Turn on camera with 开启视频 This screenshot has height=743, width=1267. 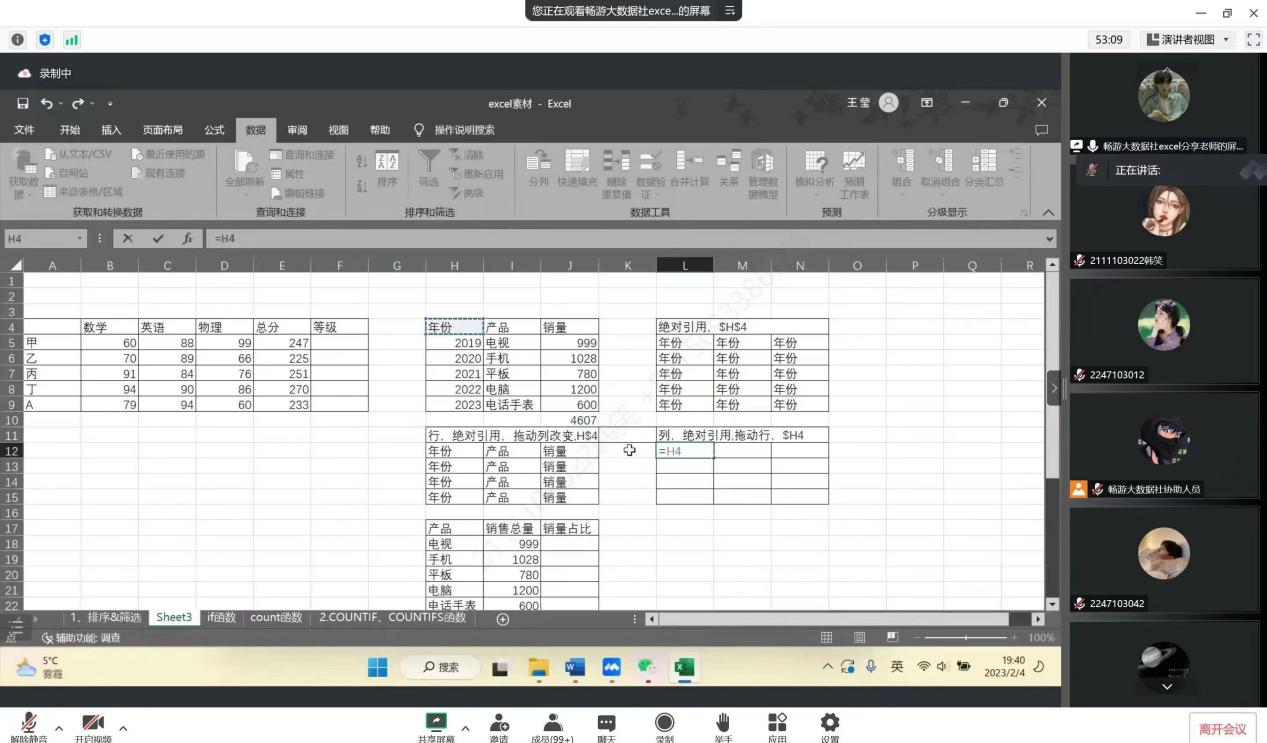[x=92, y=723]
